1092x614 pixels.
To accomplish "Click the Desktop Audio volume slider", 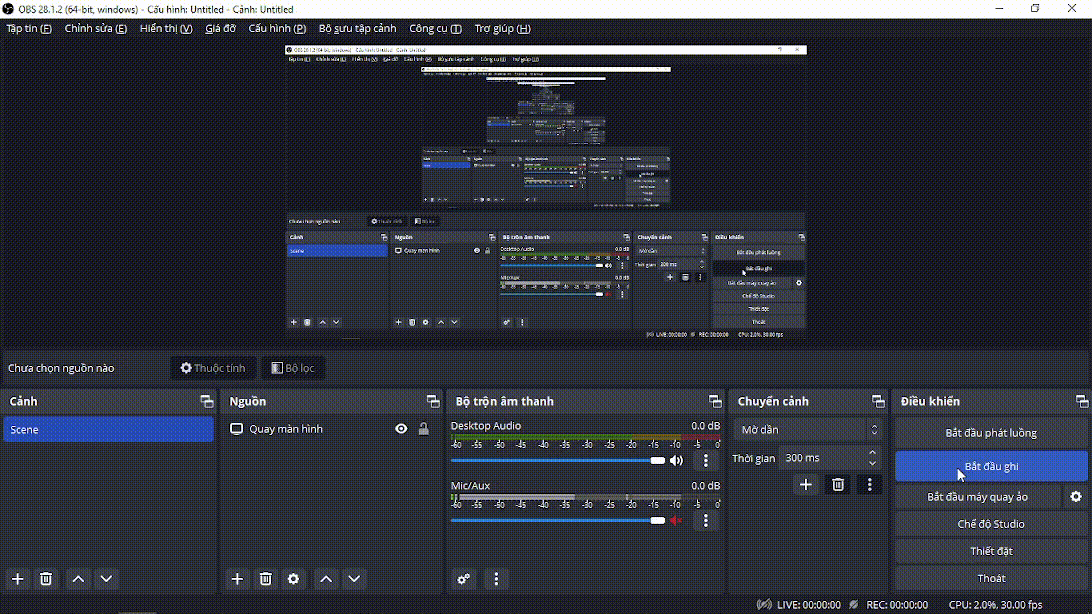I will coord(557,461).
